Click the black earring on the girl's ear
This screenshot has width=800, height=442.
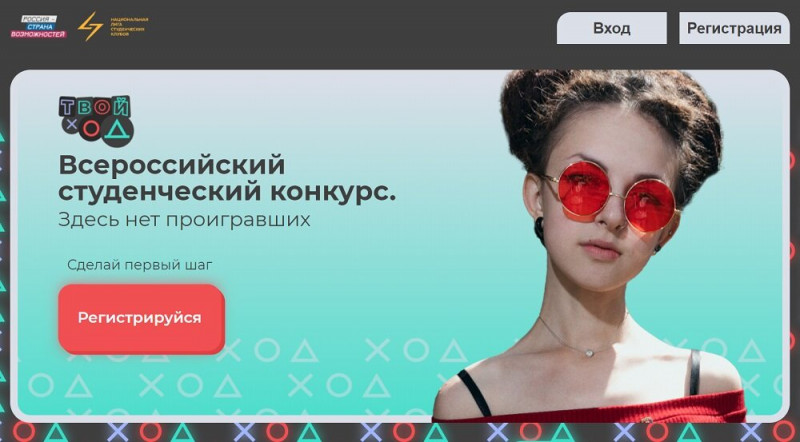(x=539, y=230)
